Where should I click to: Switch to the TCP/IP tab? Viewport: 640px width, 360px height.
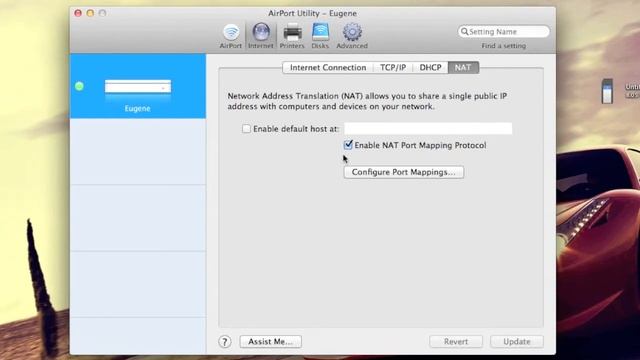(393, 67)
